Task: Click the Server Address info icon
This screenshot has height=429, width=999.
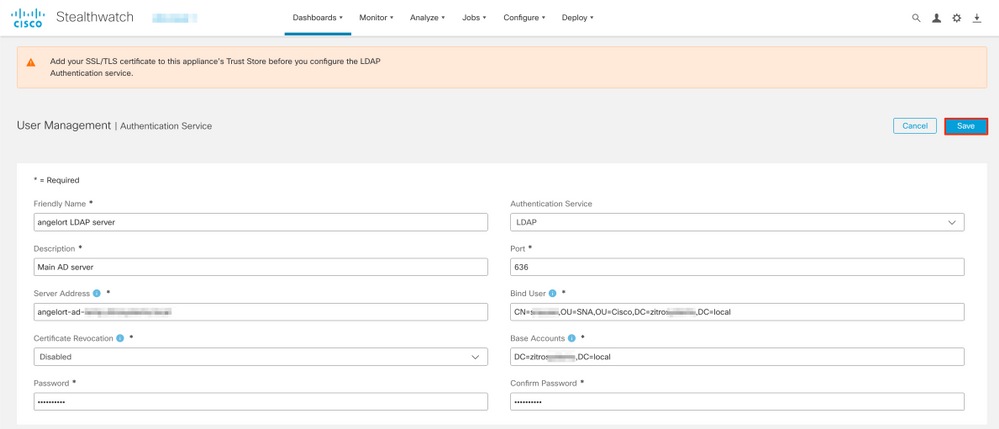Action: coord(97,294)
